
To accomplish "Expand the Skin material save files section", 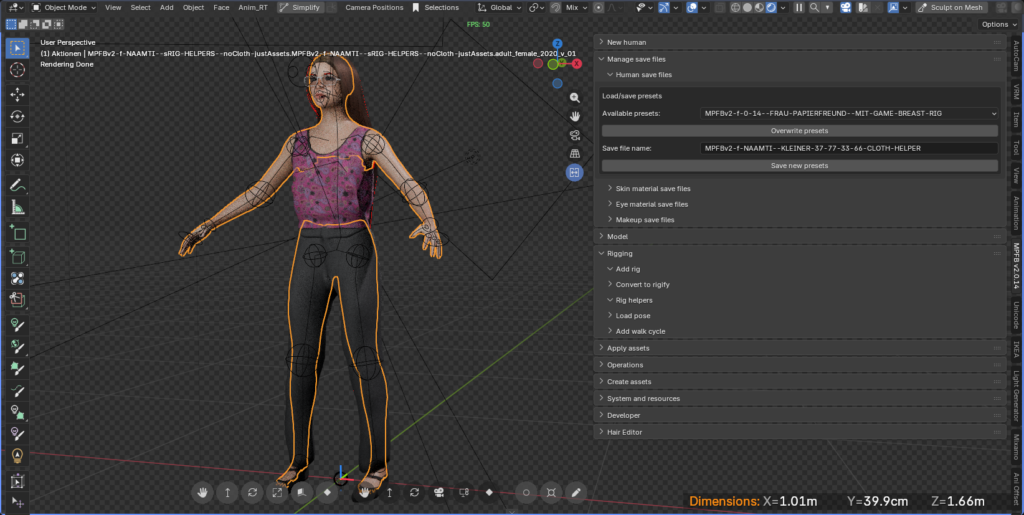I will [x=652, y=188].
